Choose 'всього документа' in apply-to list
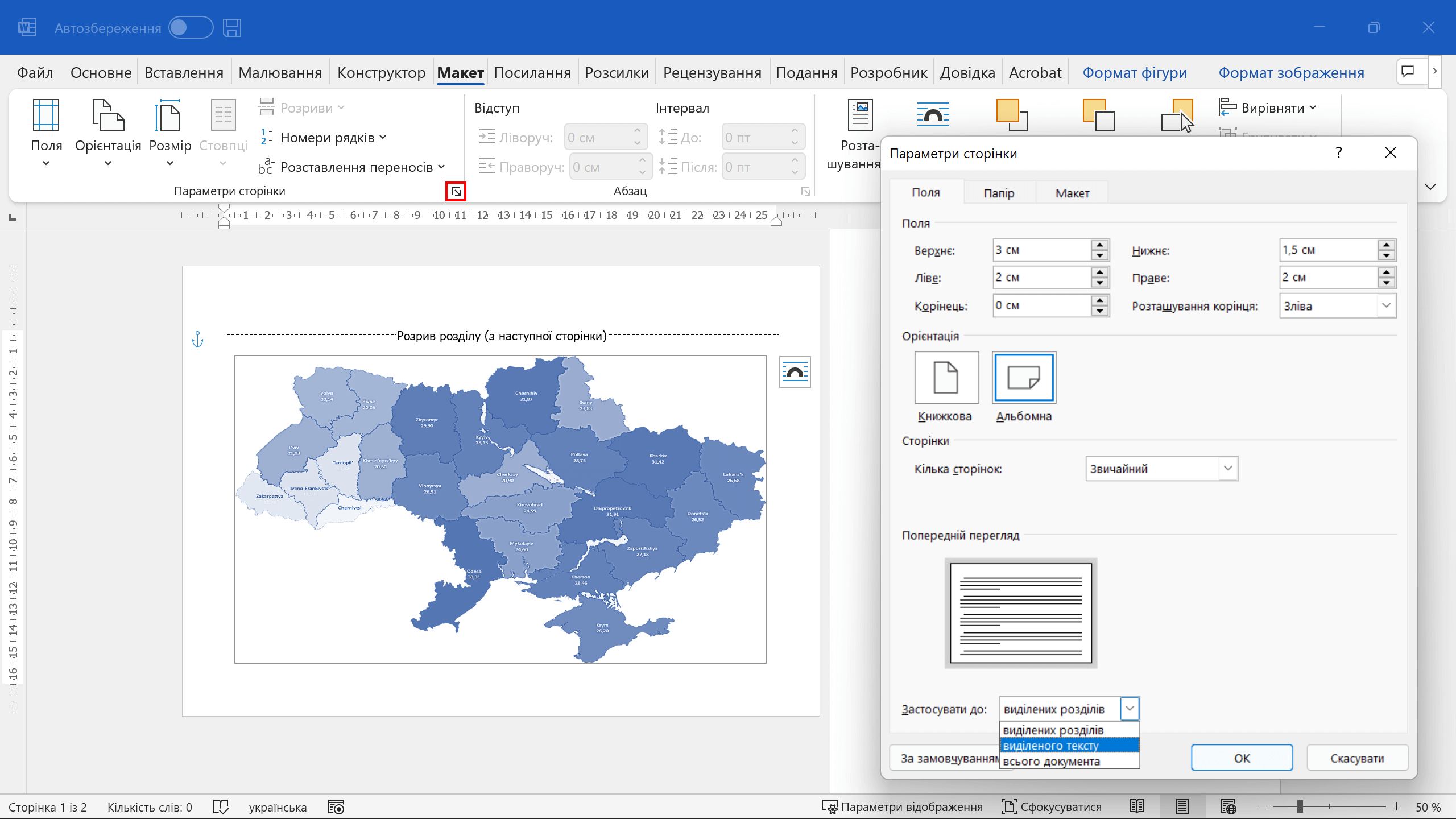 coord(1051,762)
